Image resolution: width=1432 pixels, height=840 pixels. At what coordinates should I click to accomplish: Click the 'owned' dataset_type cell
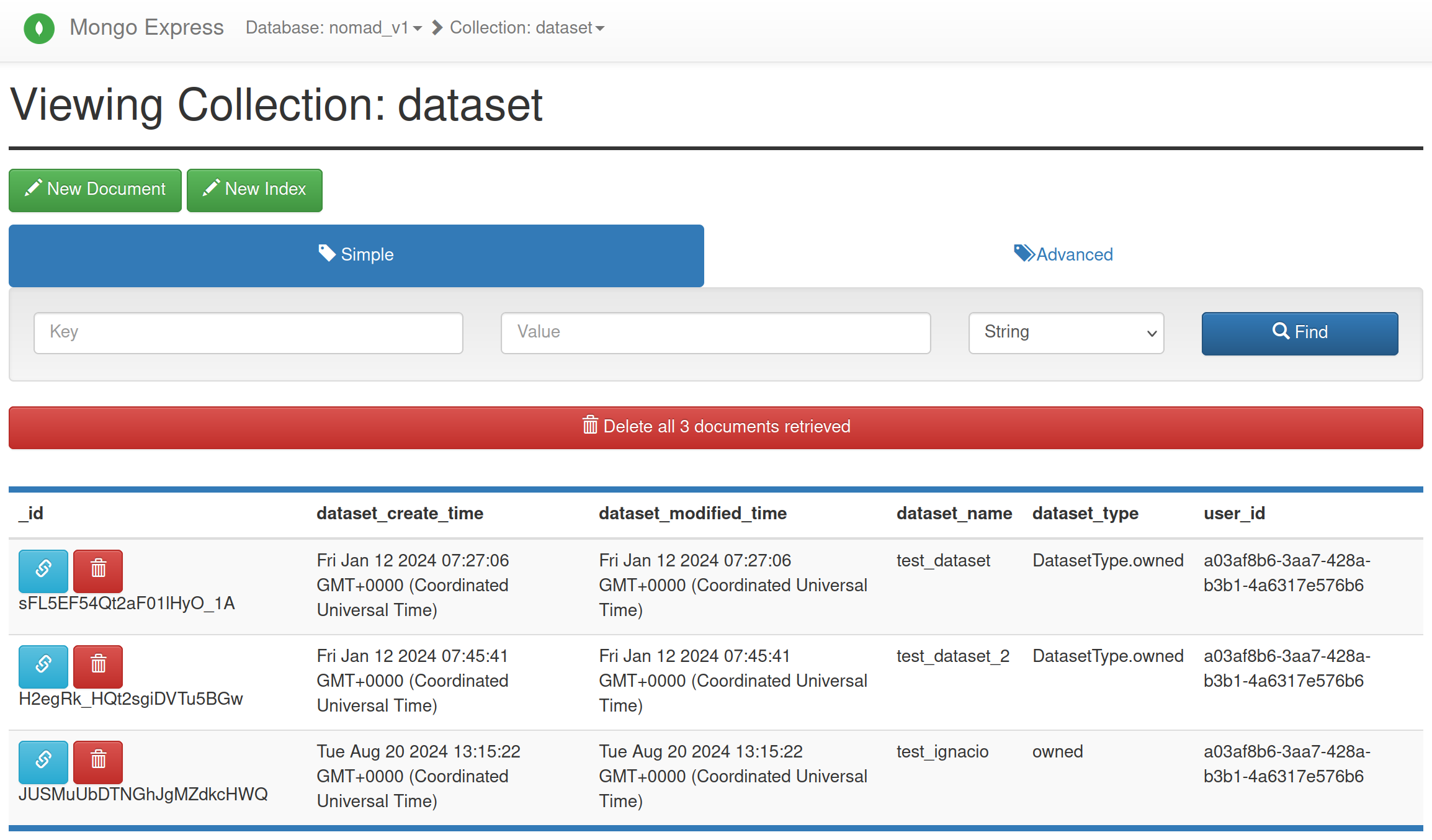click(x=1058, y=752)
